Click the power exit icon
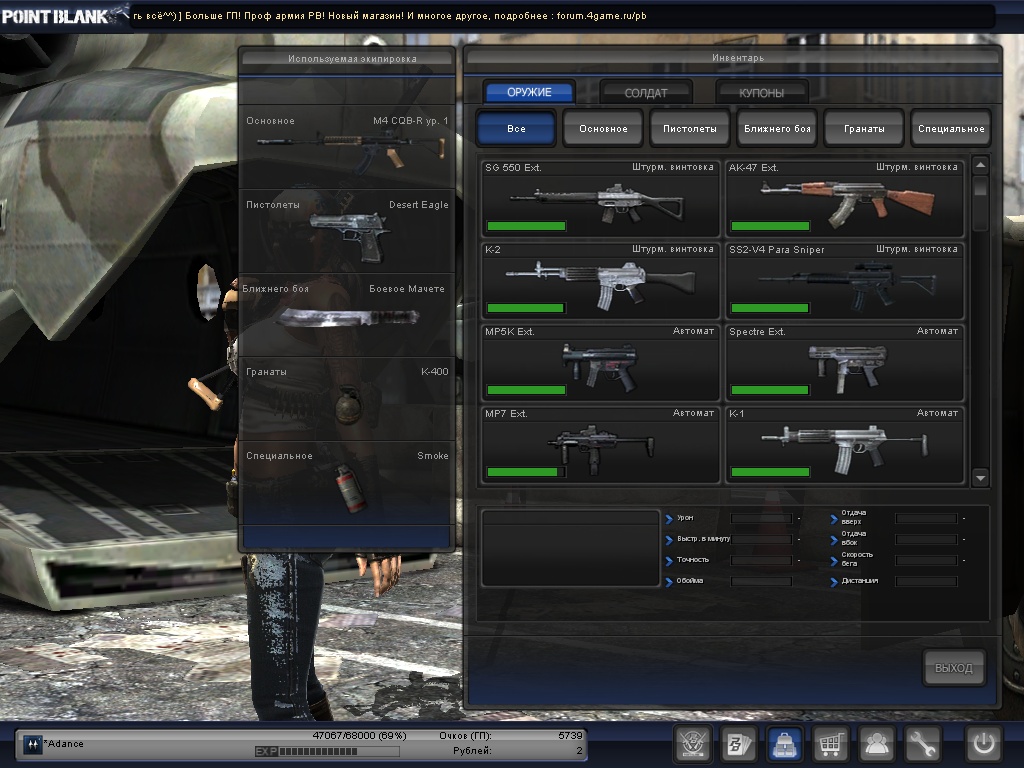Screen dimensions: 1024x768 click(984, 743)
